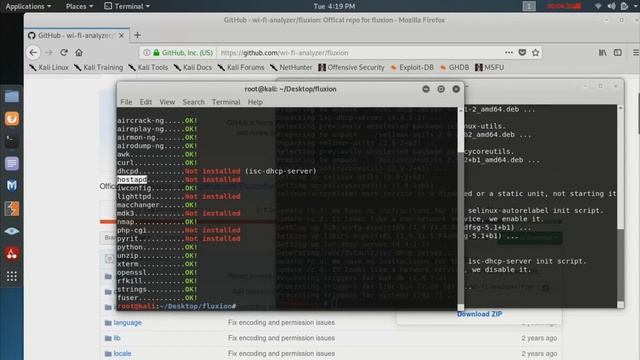Maximize the fluxion terminal window
Screen dimensions: 640x360
(x=441, y=89)
